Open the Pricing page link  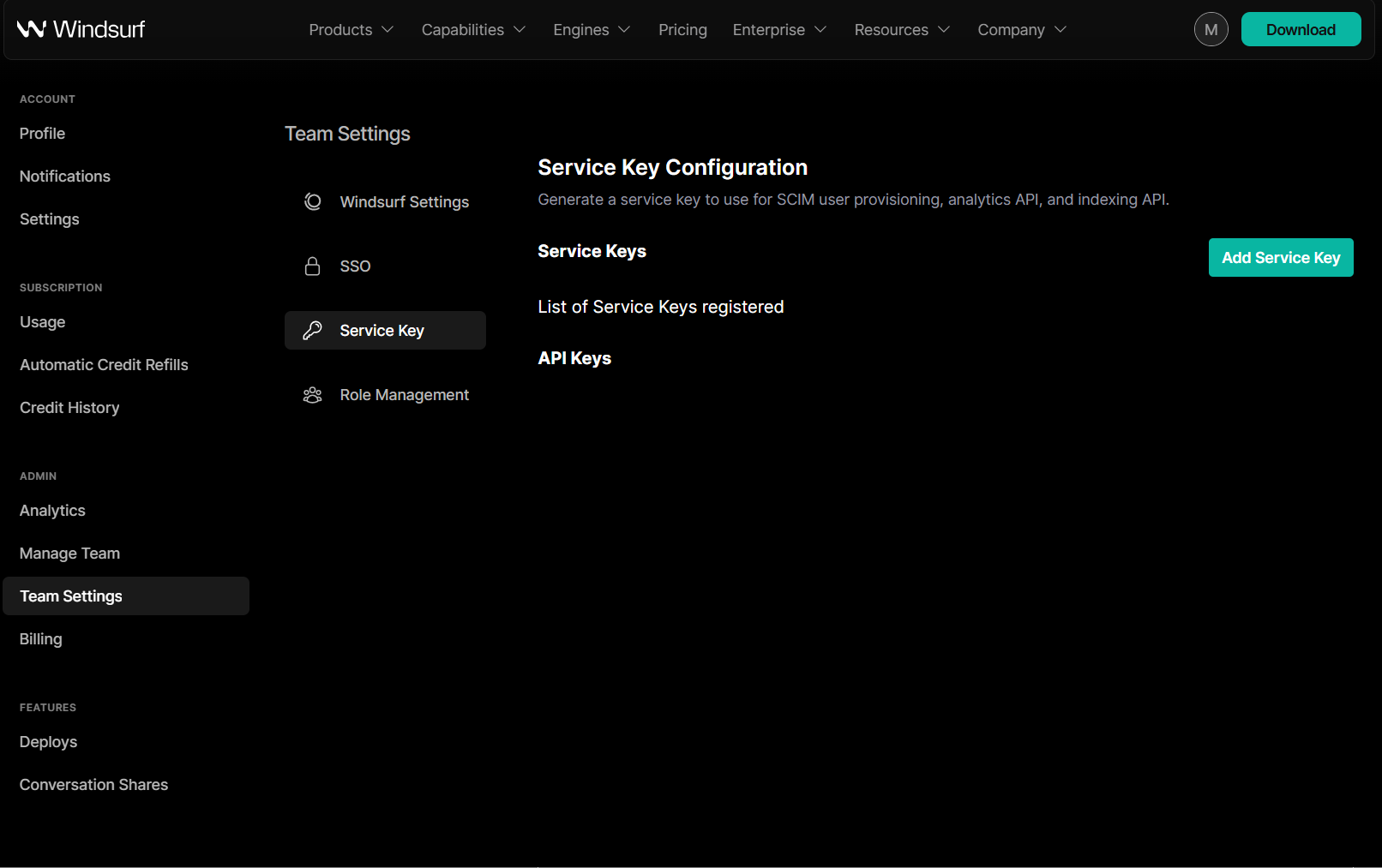pyautogui.click(x=682, y=29)
